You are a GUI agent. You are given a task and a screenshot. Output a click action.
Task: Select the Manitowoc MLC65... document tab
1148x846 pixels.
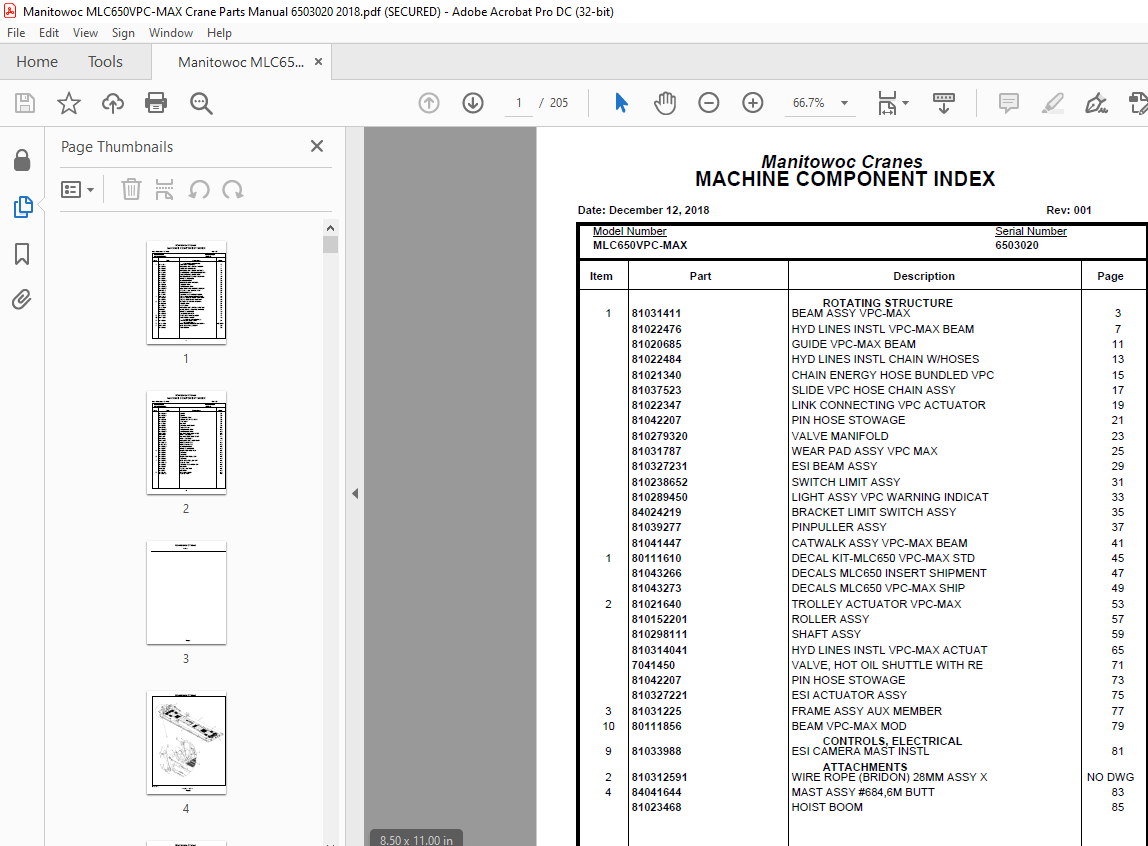241,62
